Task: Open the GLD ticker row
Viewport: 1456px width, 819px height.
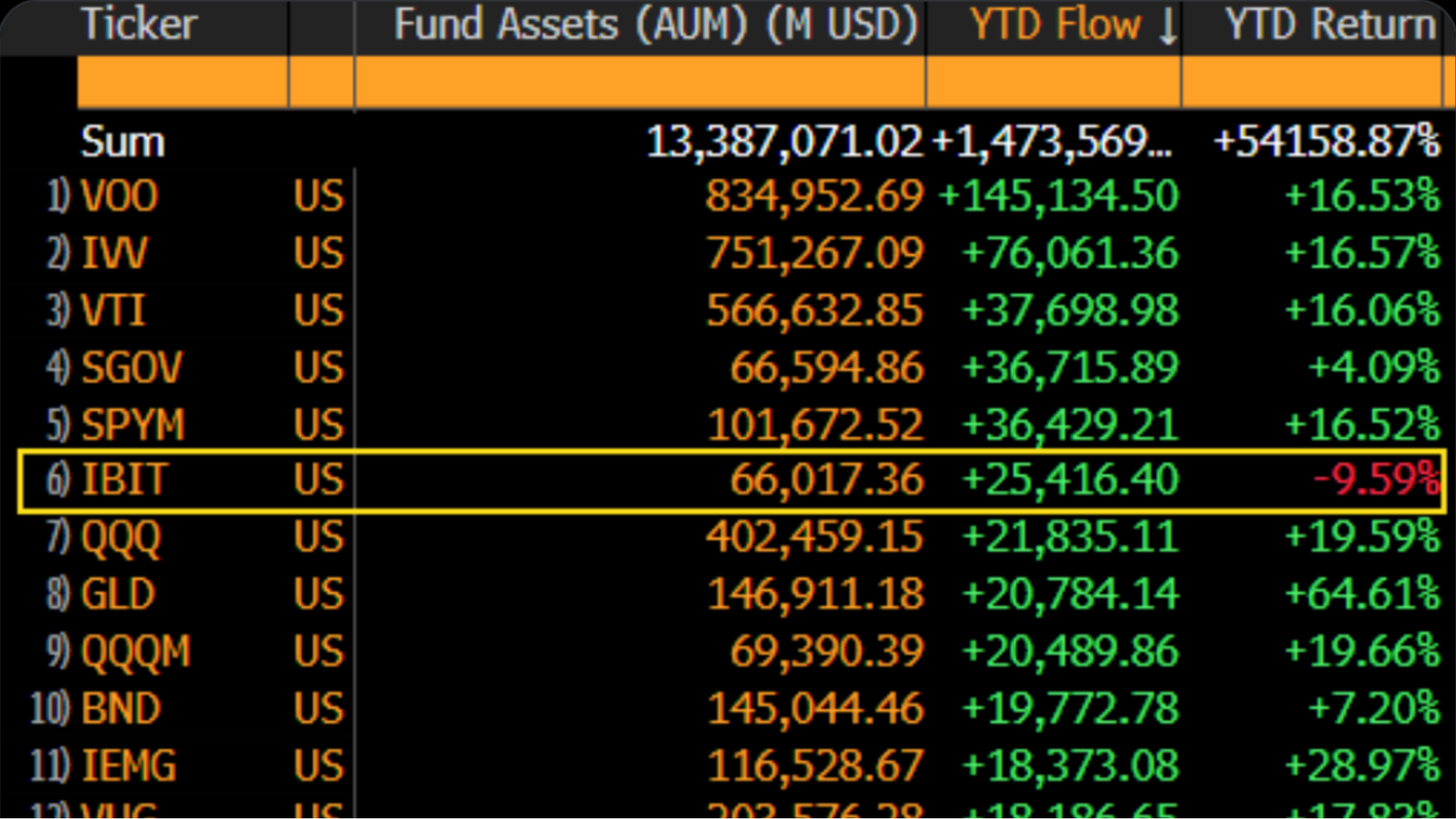Action: [x=118, y=594]
